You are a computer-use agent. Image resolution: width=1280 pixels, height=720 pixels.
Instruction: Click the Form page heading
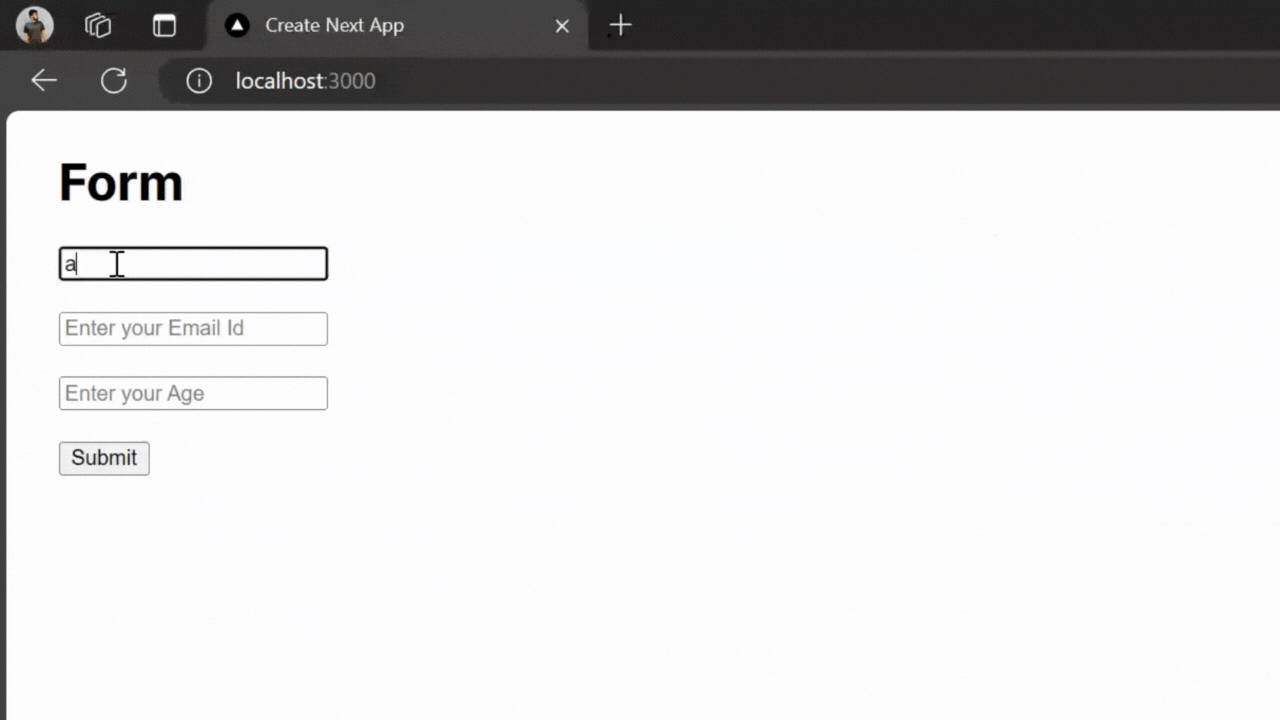click(x=120, y=181)
